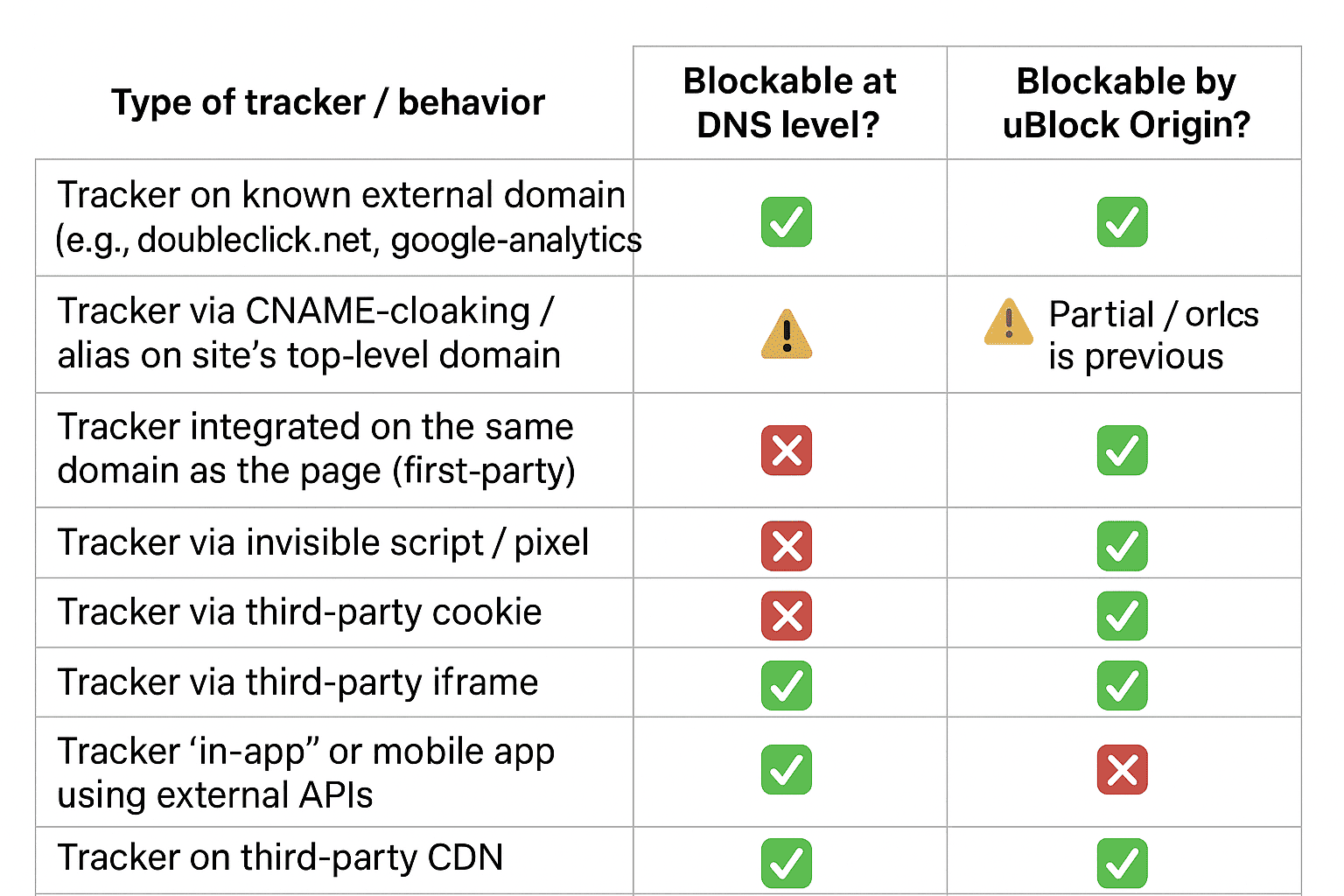The height and width of the screenshot is (896, 1344).
Task: Click the DNS red X for first-party tracker
Action: 787,451
